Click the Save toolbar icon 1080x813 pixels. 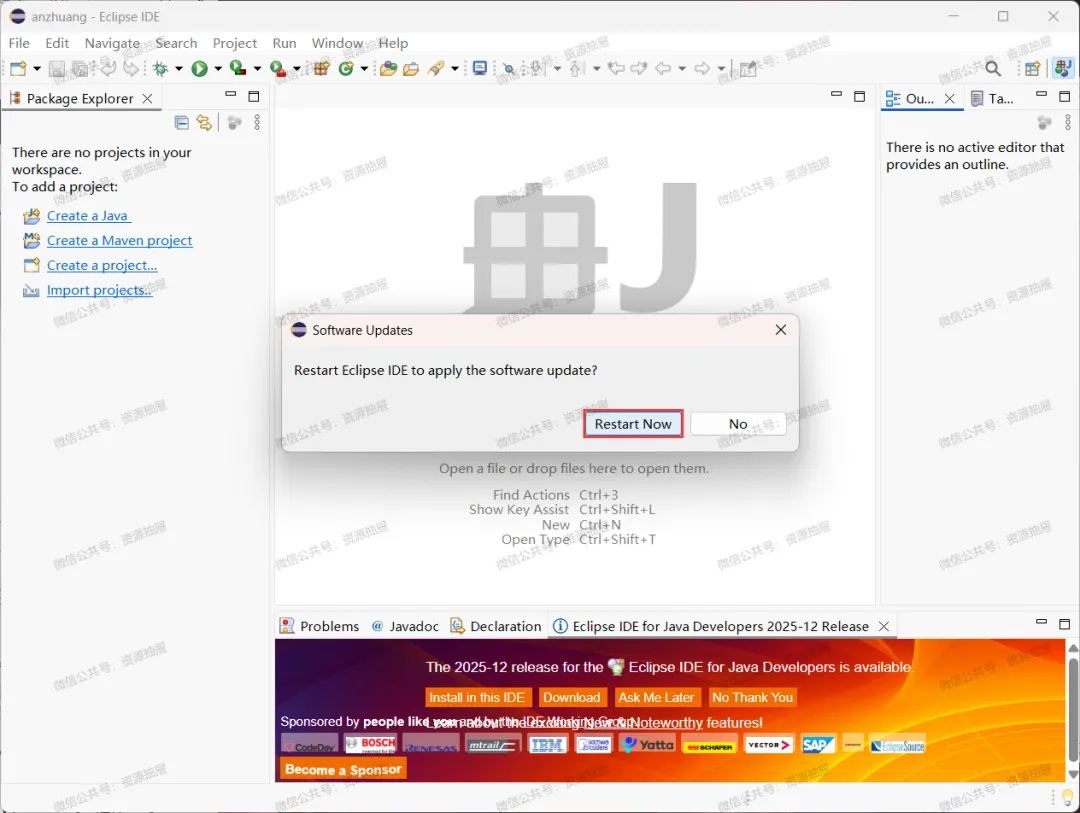(57, 68)
